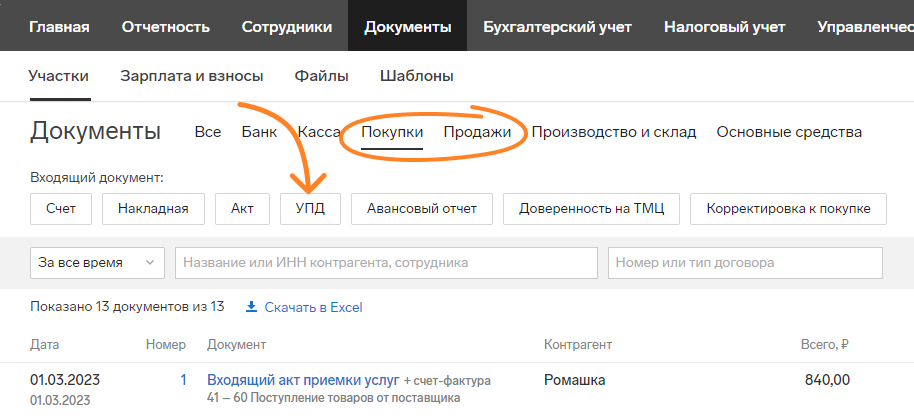The image size is (914, 420).
Task: Click the Ромашка contractor name
Action: [575, 380]
